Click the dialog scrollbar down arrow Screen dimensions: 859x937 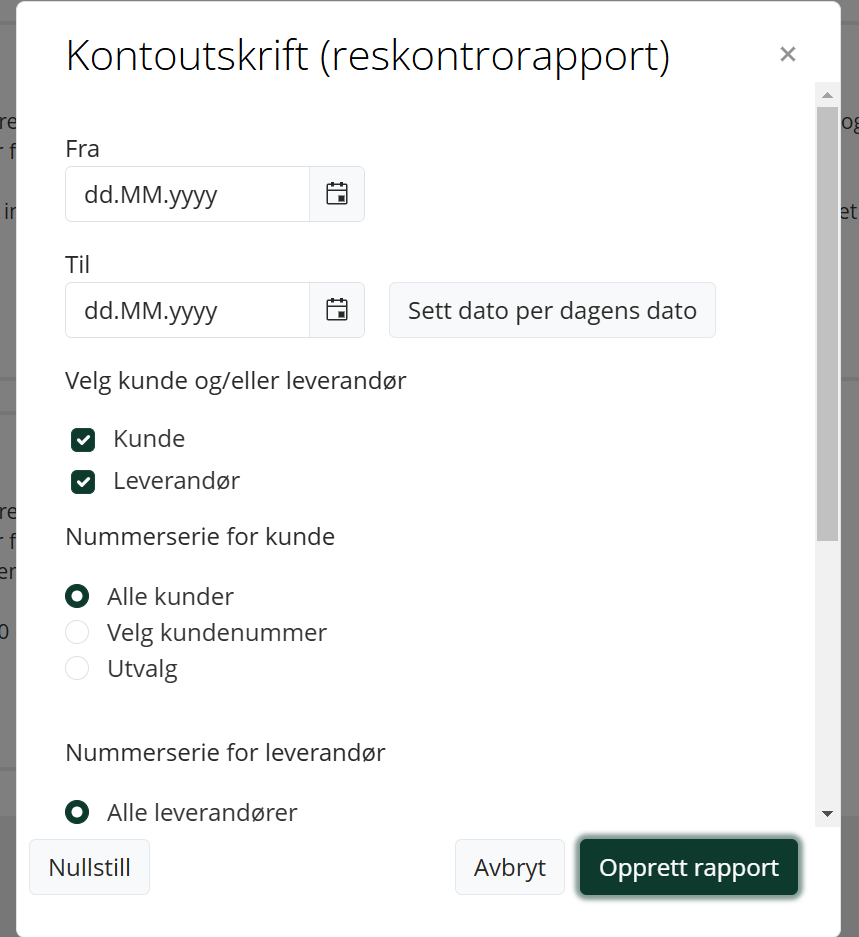827,814
